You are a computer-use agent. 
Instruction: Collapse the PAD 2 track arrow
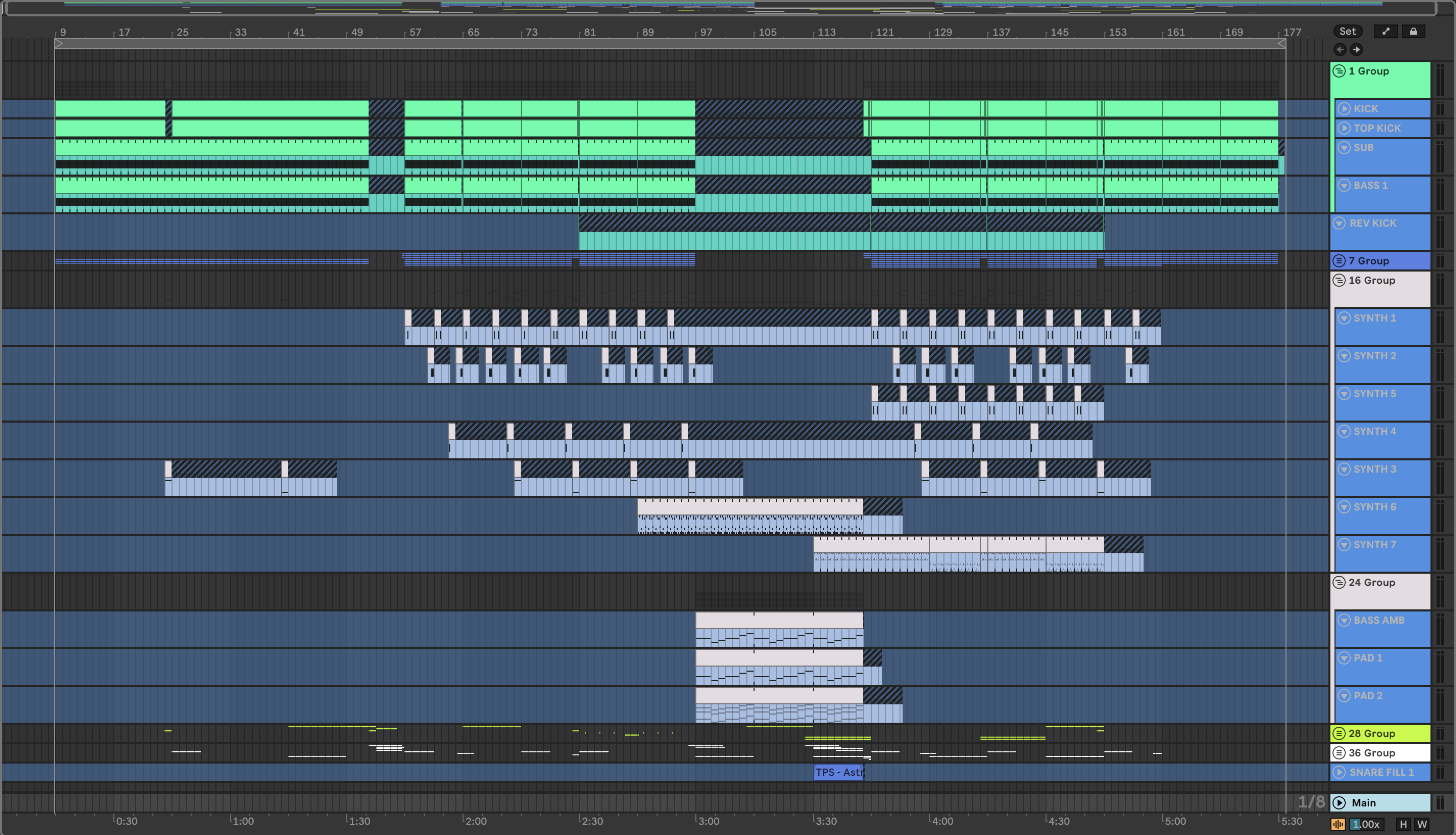(x=1344, y=696)
